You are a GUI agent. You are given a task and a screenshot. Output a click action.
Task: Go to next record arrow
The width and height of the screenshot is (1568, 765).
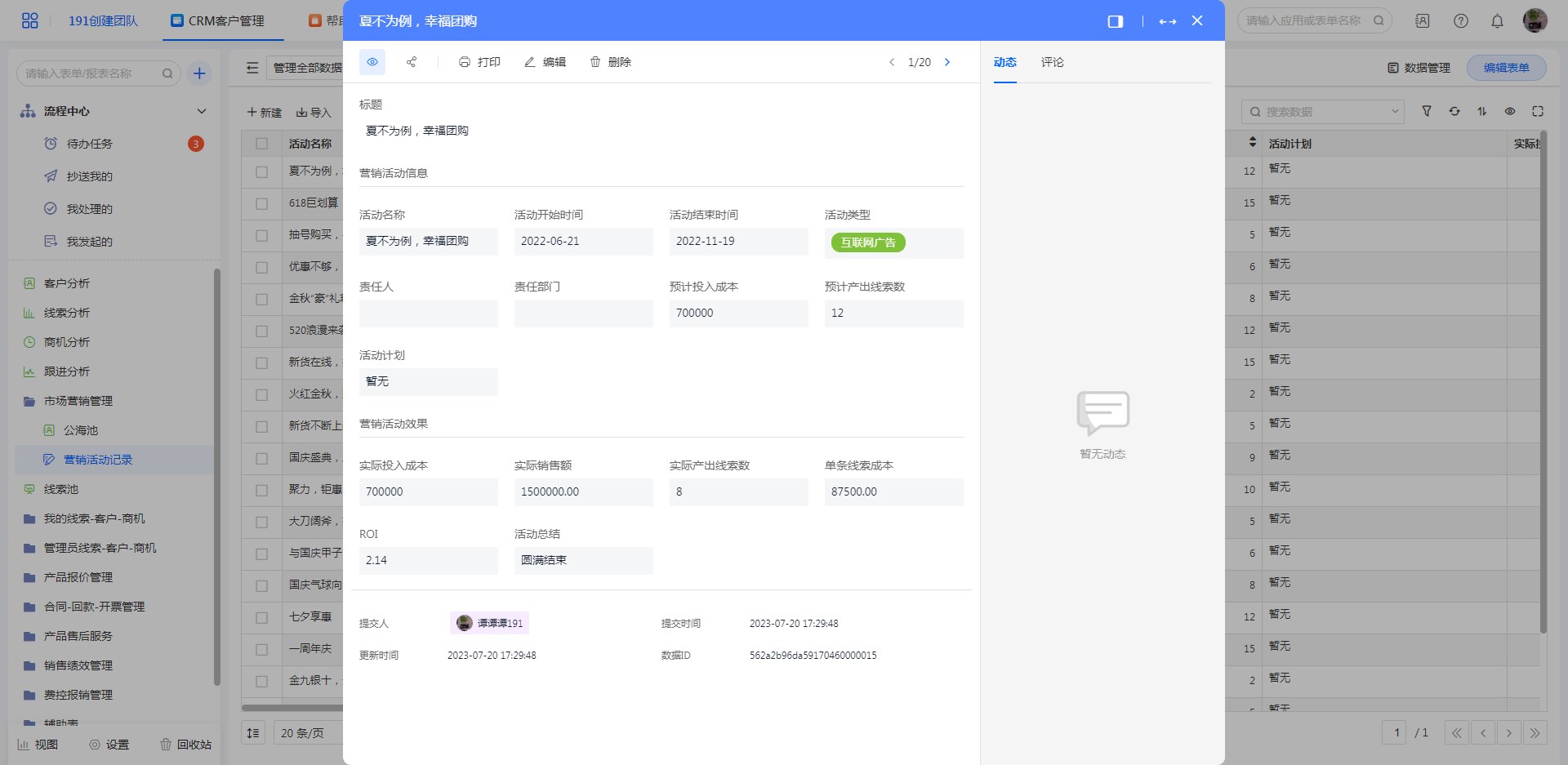[x=947, y=62]
